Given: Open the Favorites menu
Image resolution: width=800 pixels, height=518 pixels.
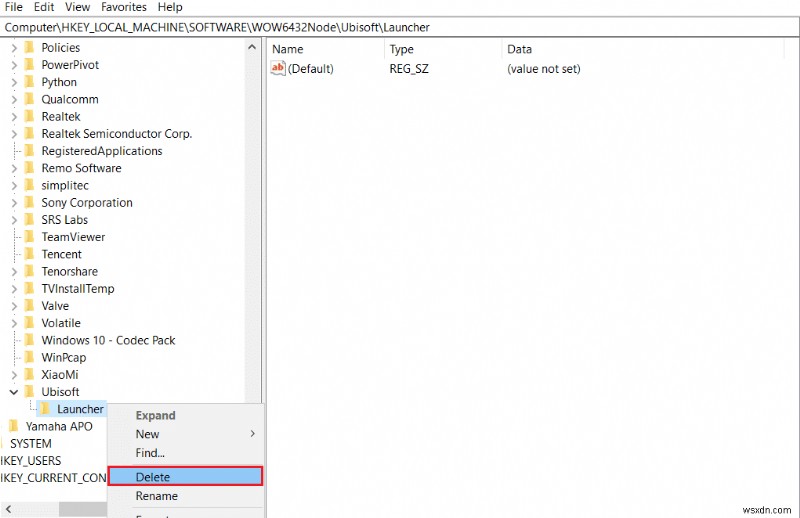Looking at the screenshot, I should point(123,7).
